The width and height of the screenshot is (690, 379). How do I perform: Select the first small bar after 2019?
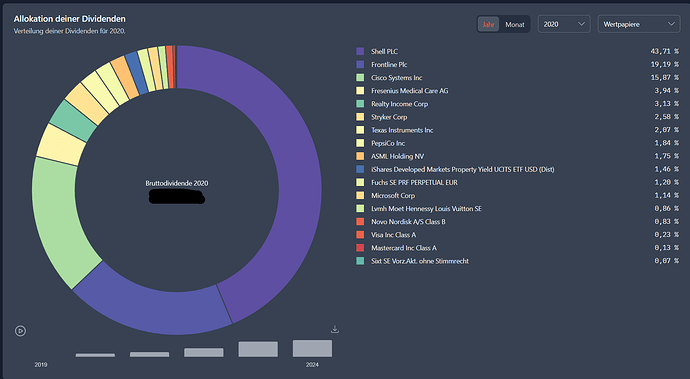coord(95,355)
